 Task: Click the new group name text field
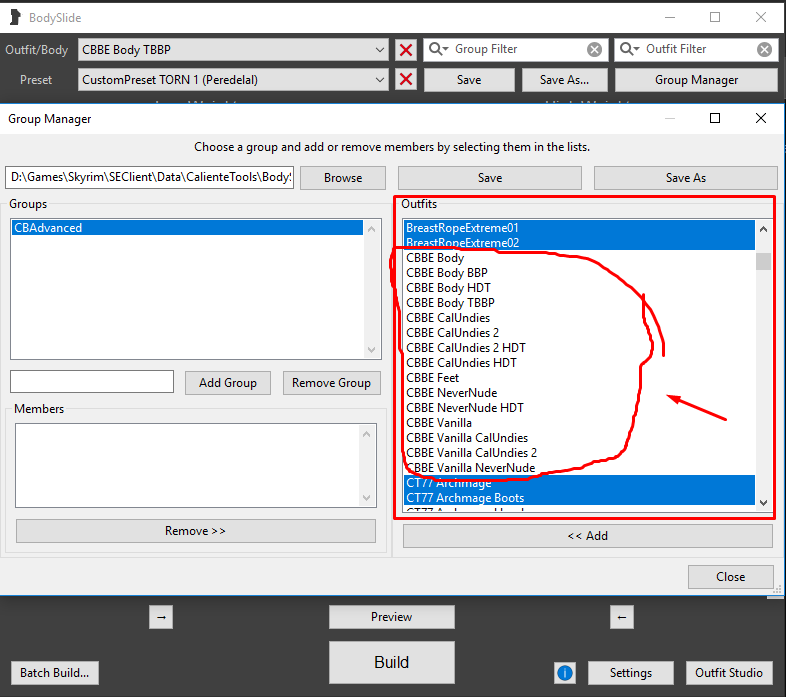(x=92, y=382)
